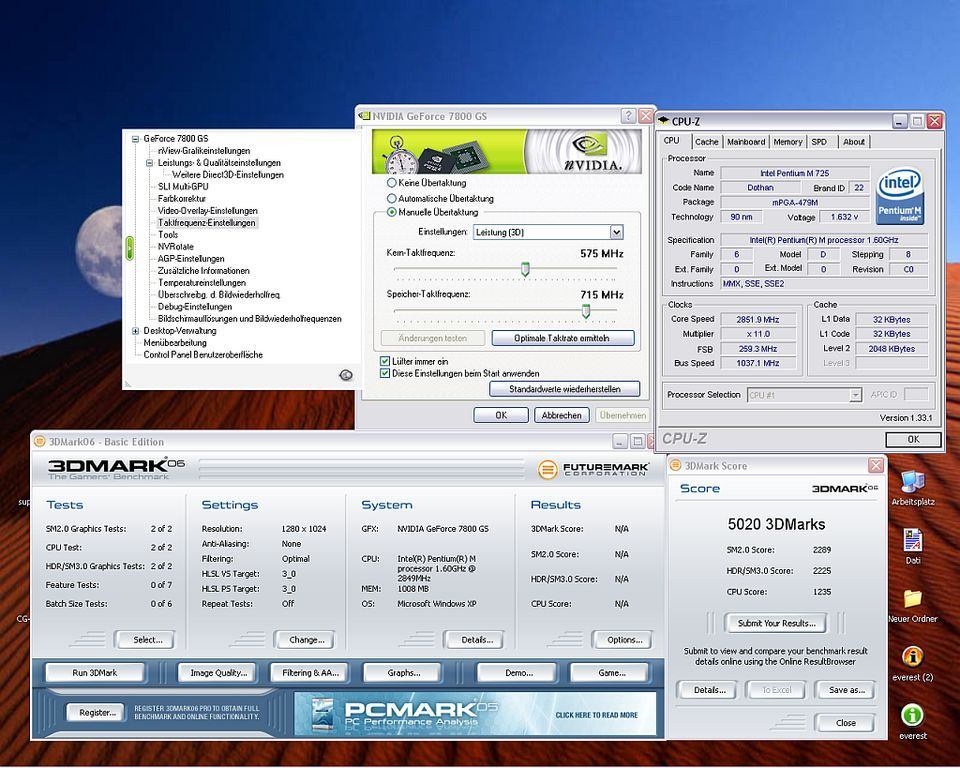960x768 pixels.
Task: Select Temperatureinstellungen tree item
Action: coord(202,283)
